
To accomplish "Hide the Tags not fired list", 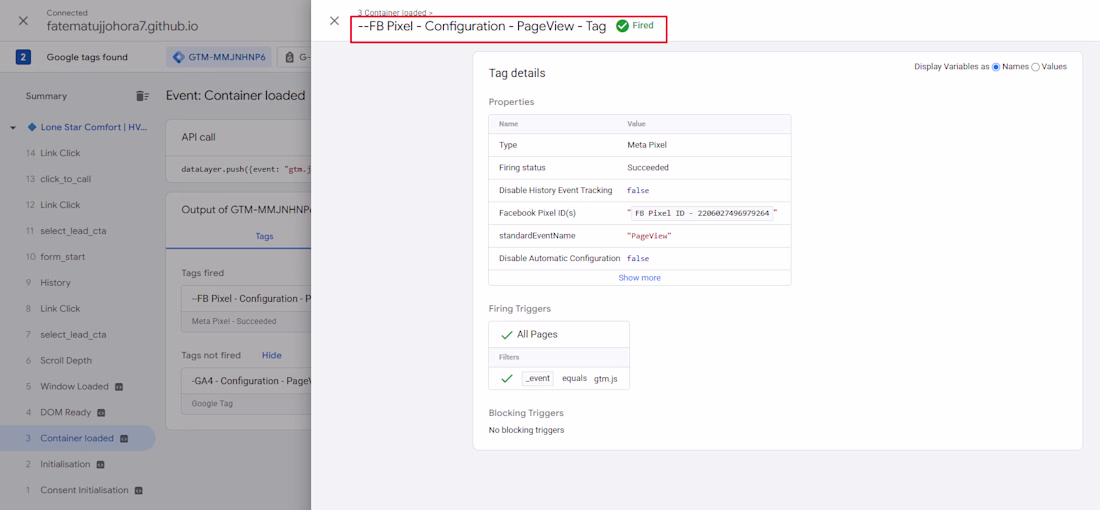I will tap(271, 356).
